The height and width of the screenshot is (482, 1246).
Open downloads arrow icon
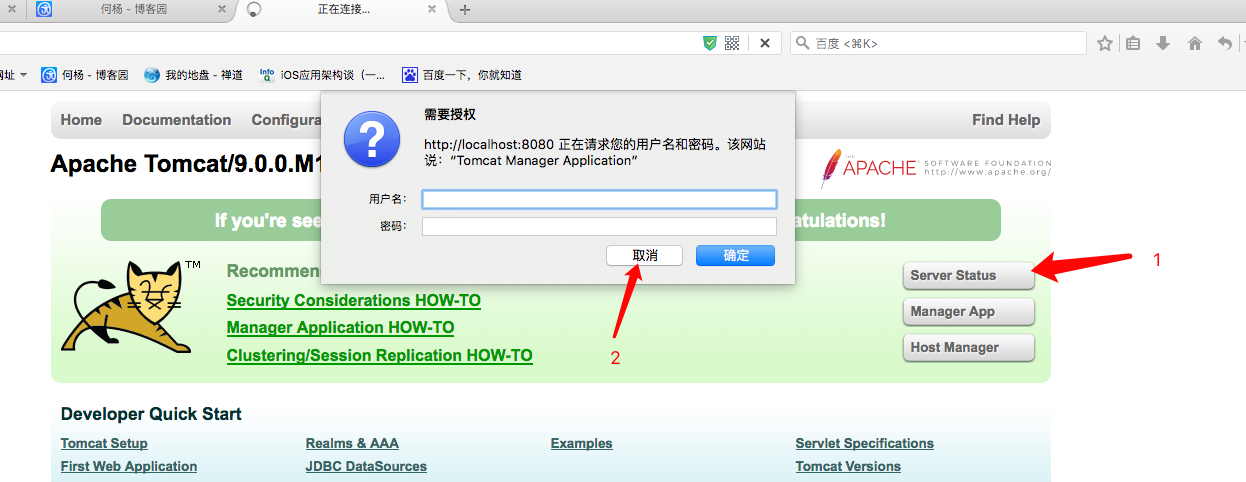1163,43
